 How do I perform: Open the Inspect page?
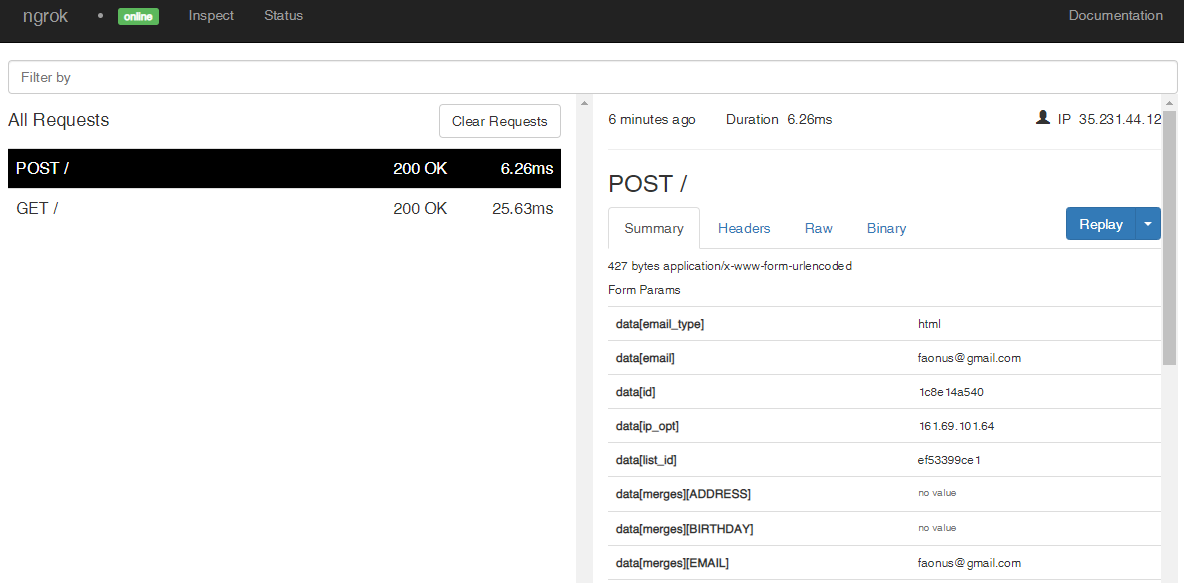[x=211, y=16]
